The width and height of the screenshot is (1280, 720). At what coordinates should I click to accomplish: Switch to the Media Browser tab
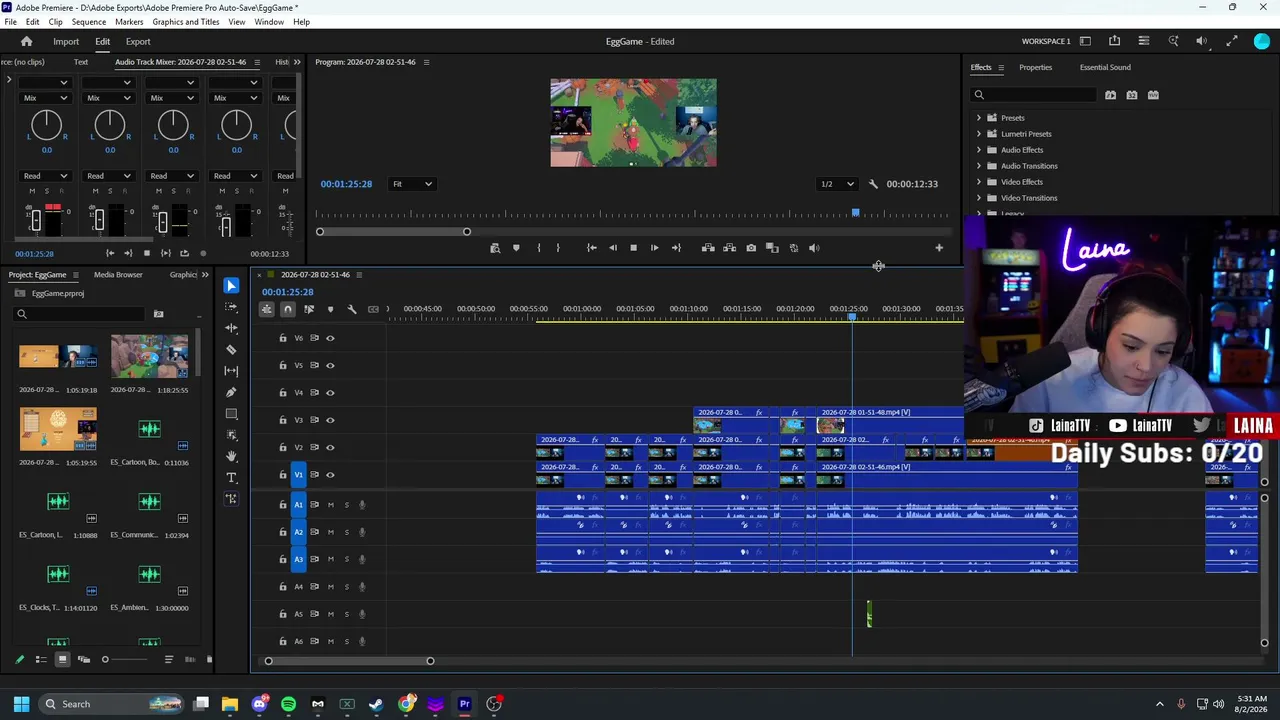(x=118, y=275)
